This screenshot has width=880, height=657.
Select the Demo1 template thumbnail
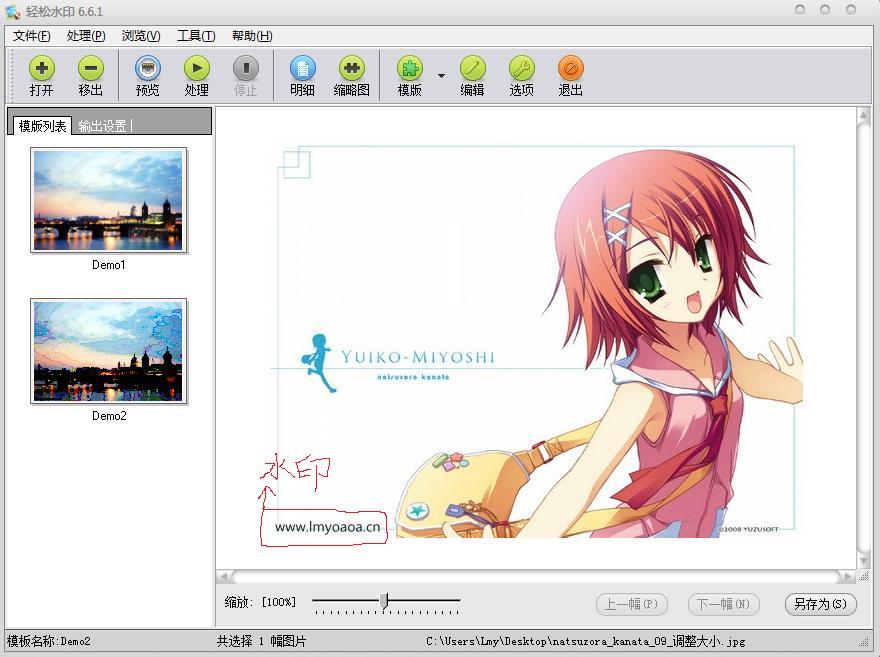point(108,200)
